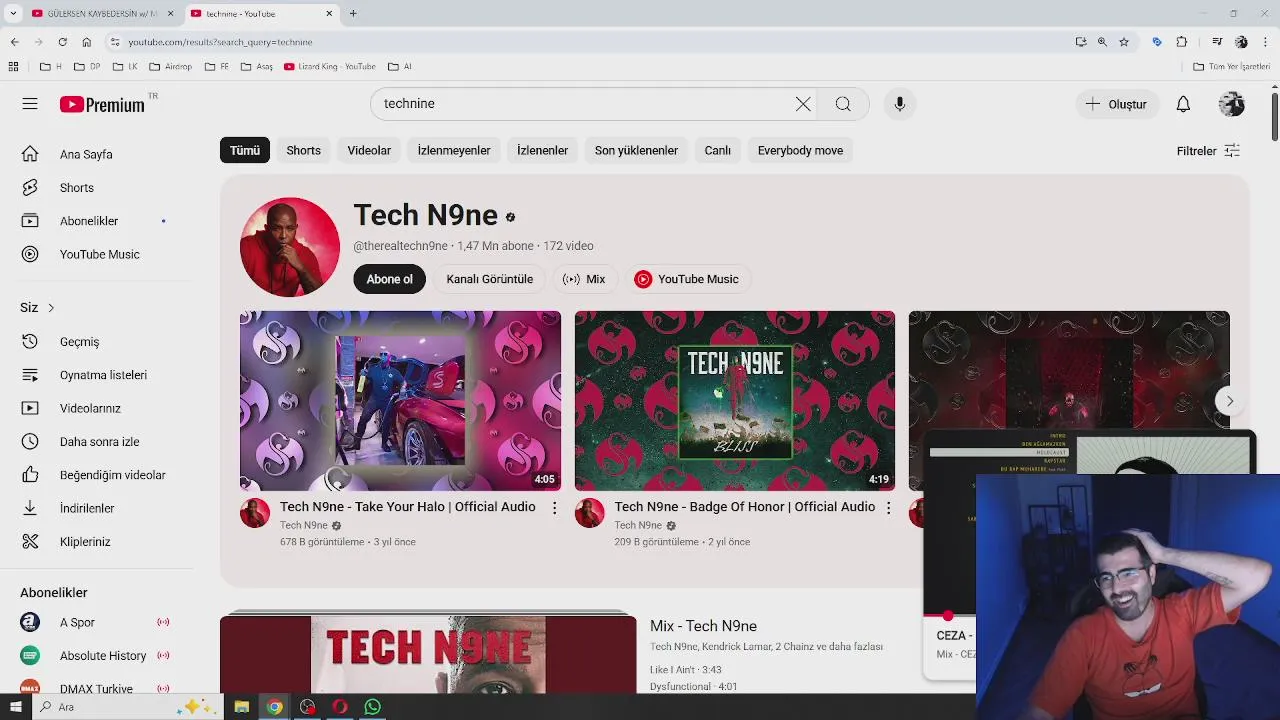
Task: Open Take Your Halo video title
Action: (x=408, y=507)
